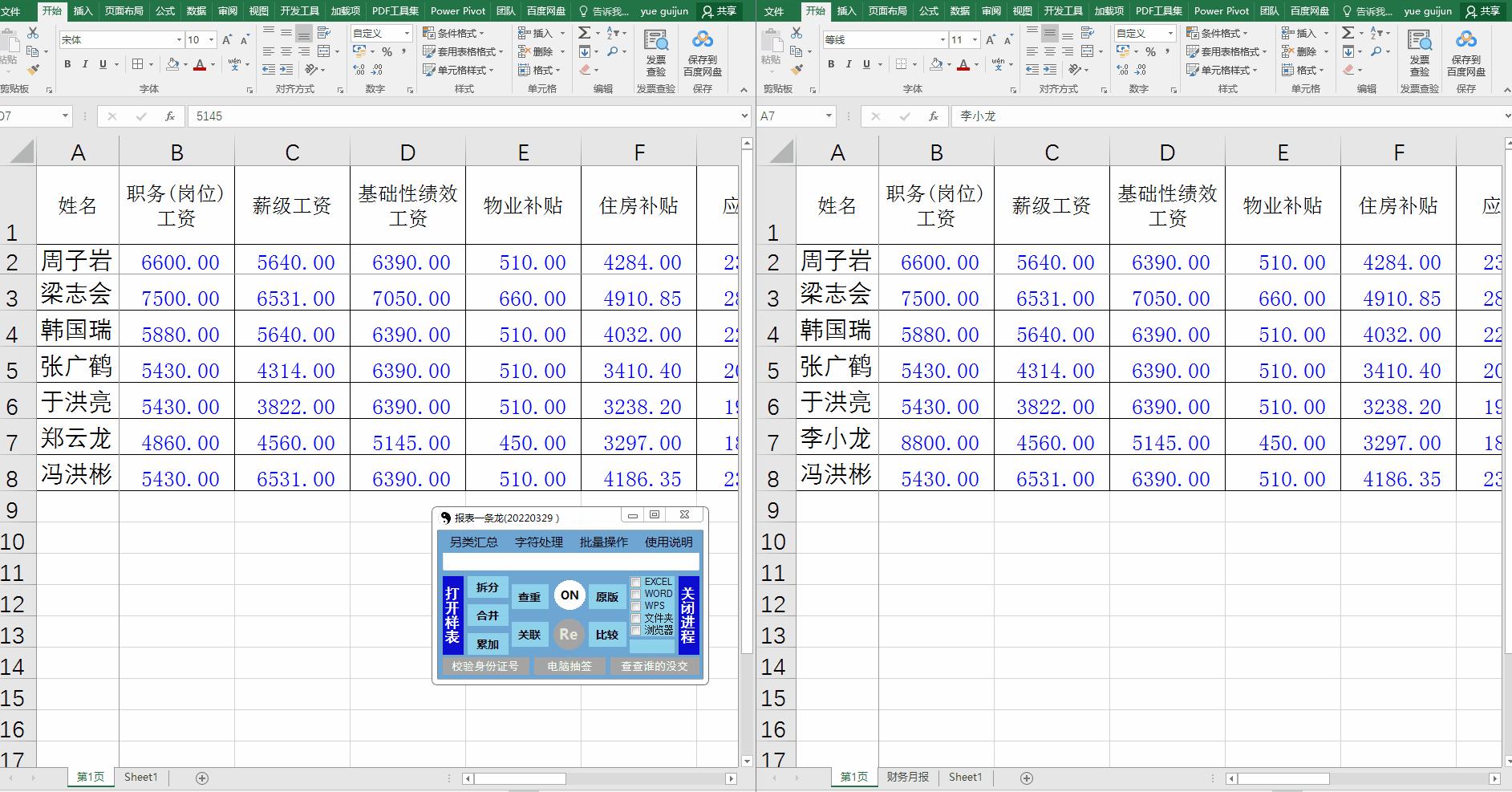Click AutoSum sigma icon in left window
This screenshot has width=1512, height=792.
tap(585, 33)
